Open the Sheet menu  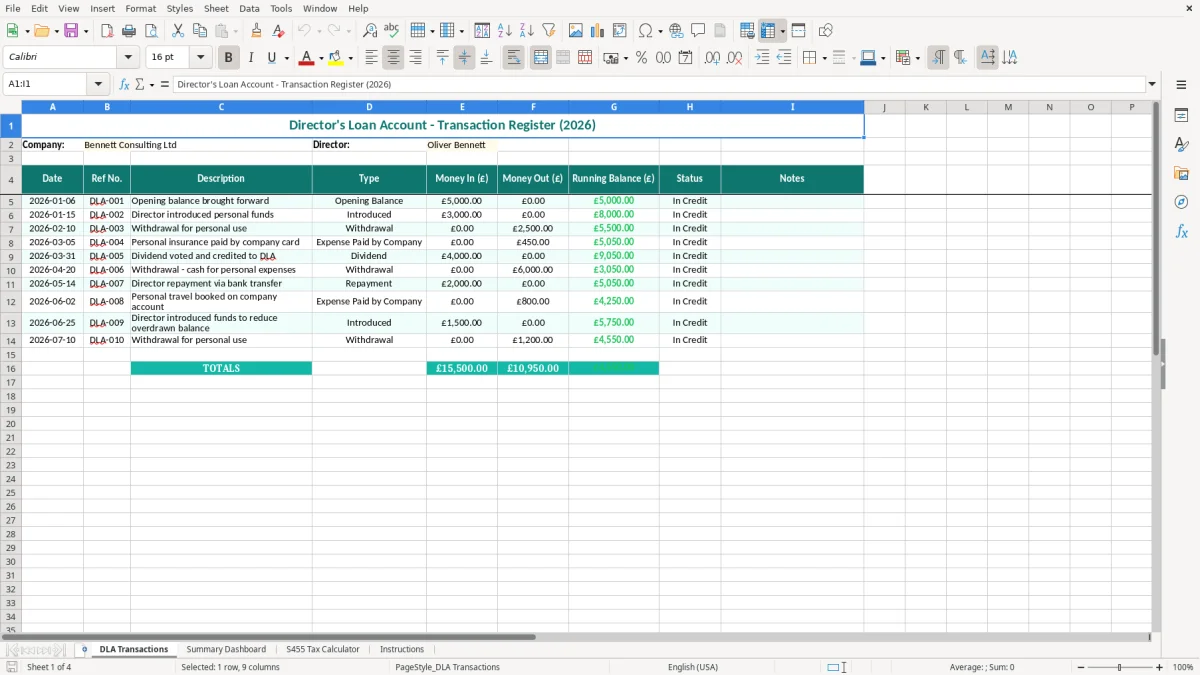pos(216,8)
